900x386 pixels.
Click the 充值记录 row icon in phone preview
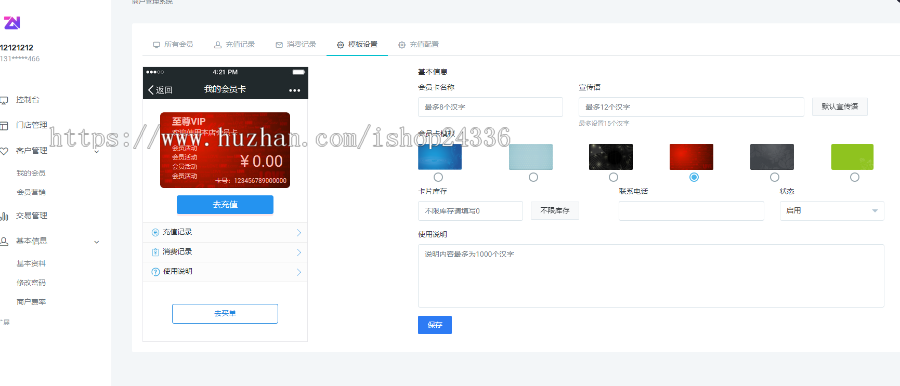click(x=155, y=232)
